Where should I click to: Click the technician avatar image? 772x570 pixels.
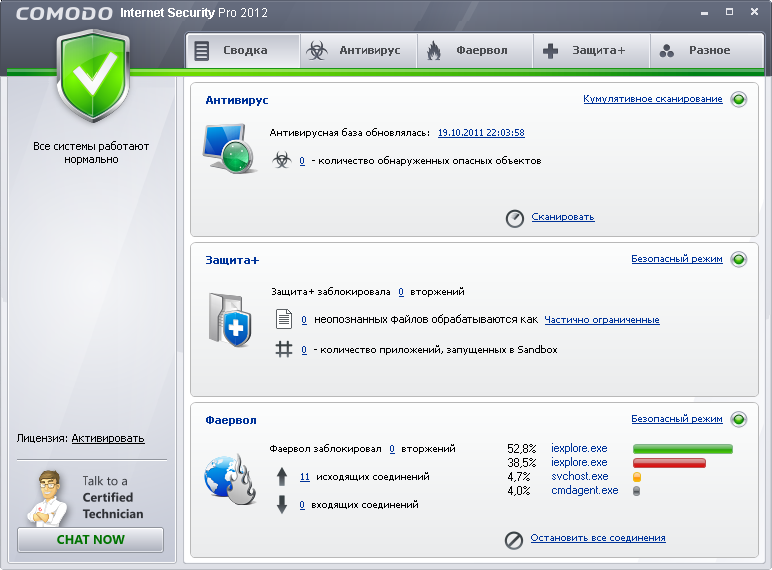coord(47,498)
